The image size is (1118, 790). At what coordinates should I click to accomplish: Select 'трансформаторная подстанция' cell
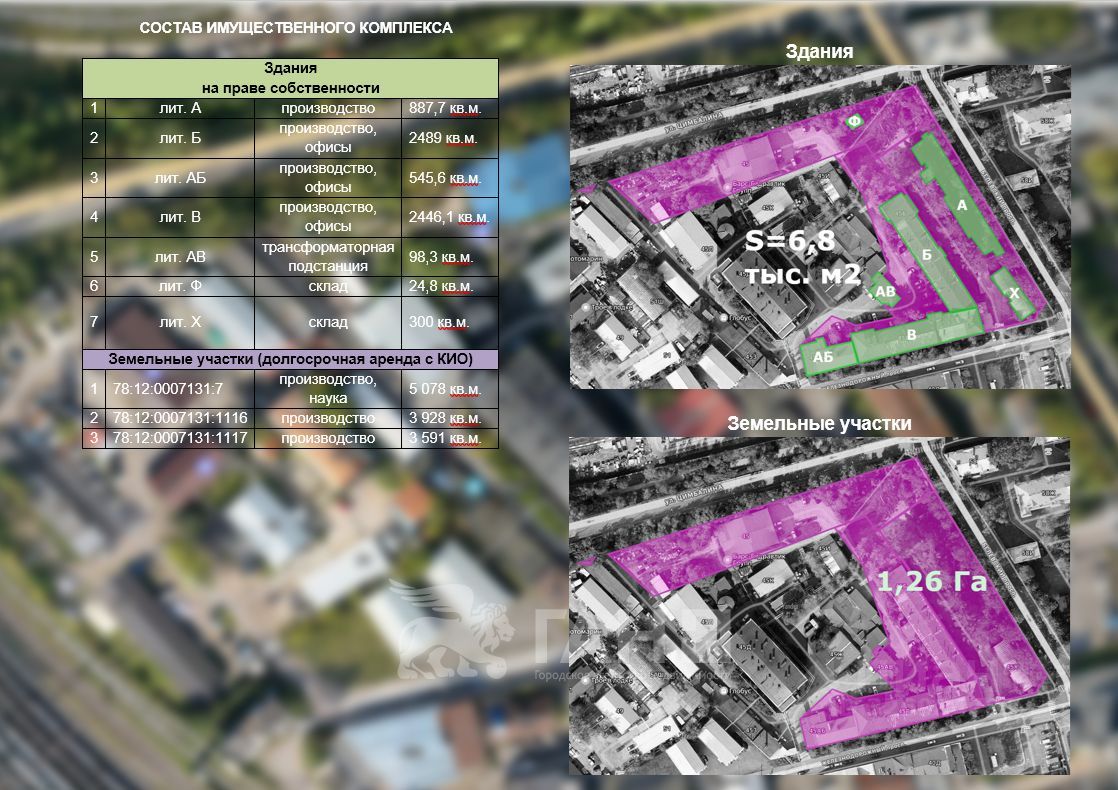[x=328, y=257]
